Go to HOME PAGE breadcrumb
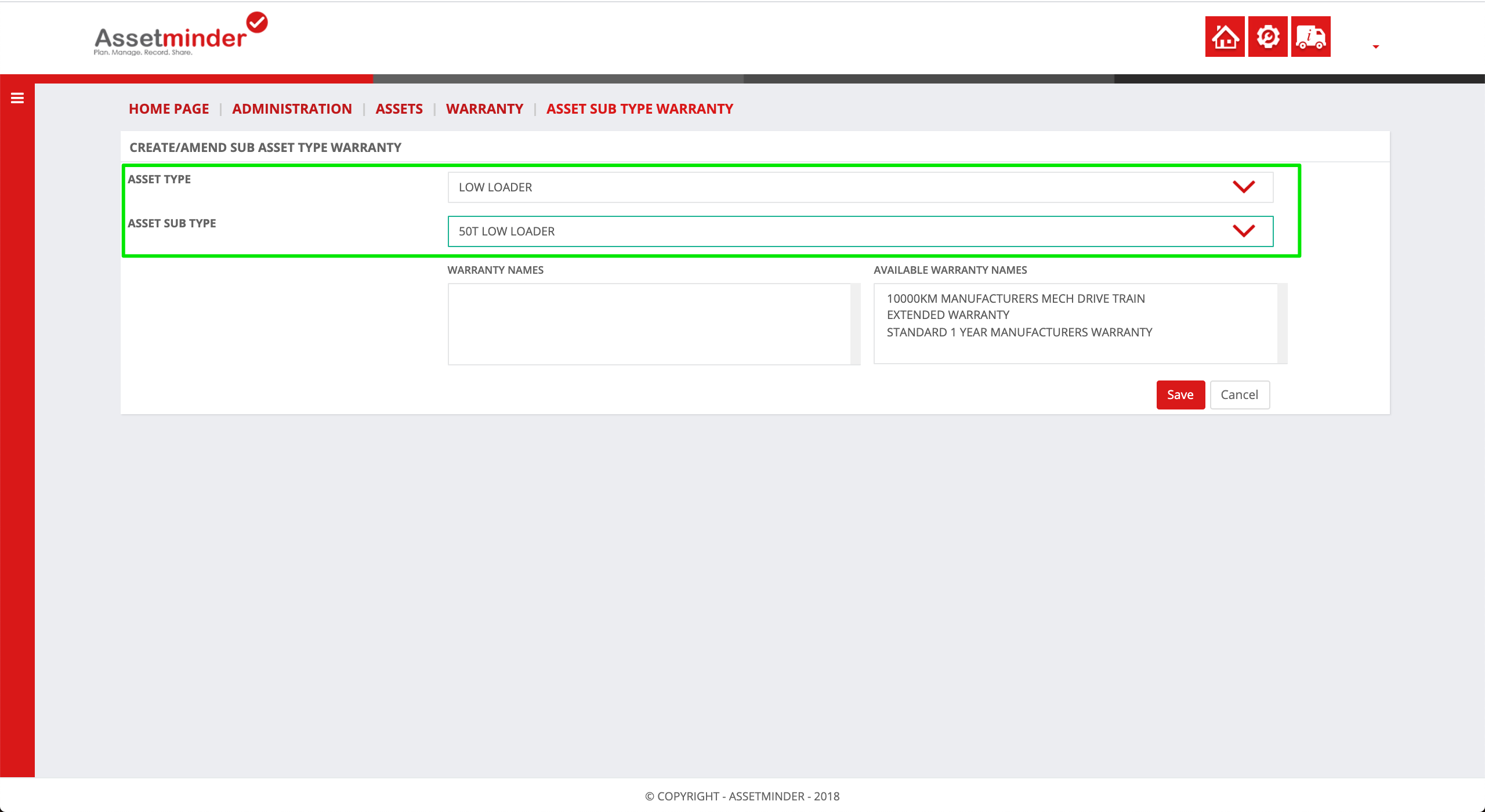The height and width of the screenshot is (812, 1485). pyautogui.click(x=169, y=108)
